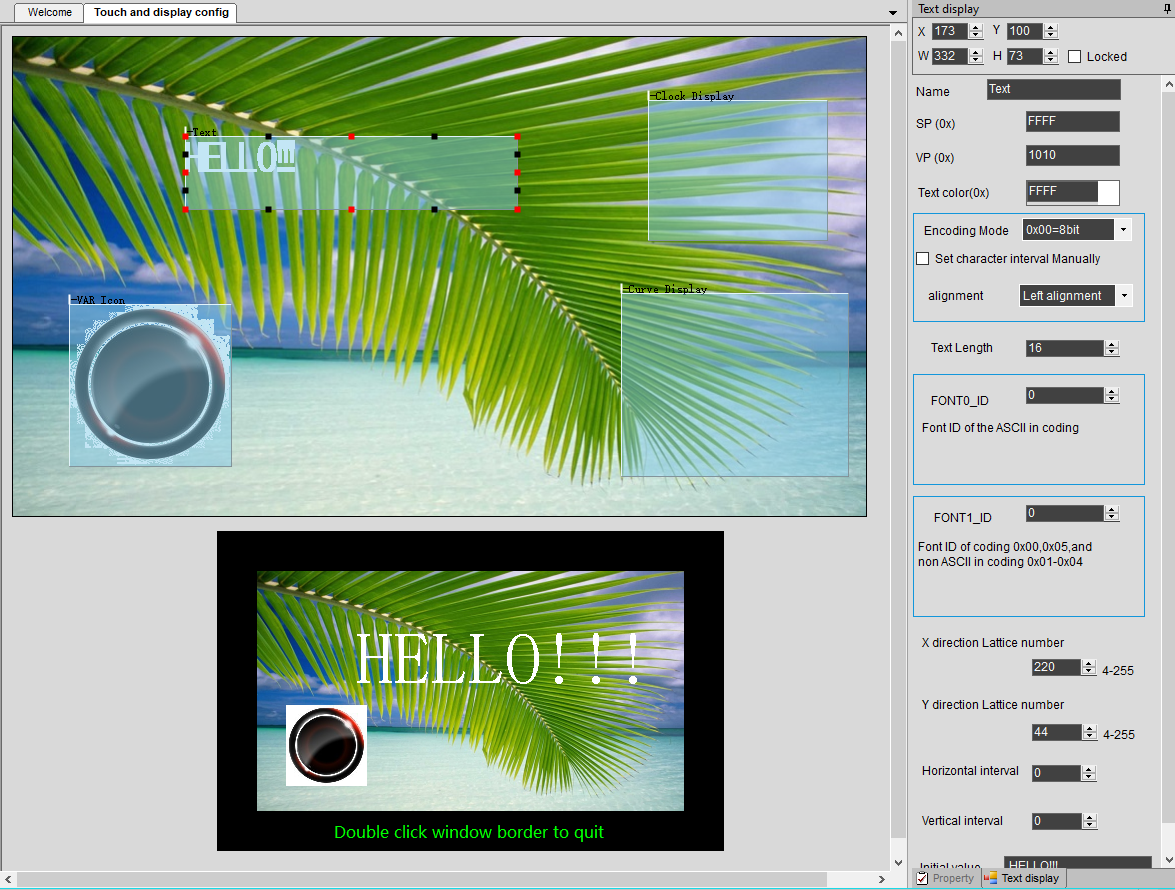Edit the Initial value field

(1077, 863)
